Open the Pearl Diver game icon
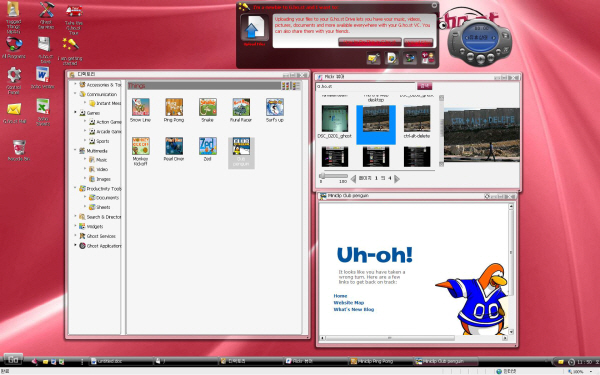 click(174, 146)
